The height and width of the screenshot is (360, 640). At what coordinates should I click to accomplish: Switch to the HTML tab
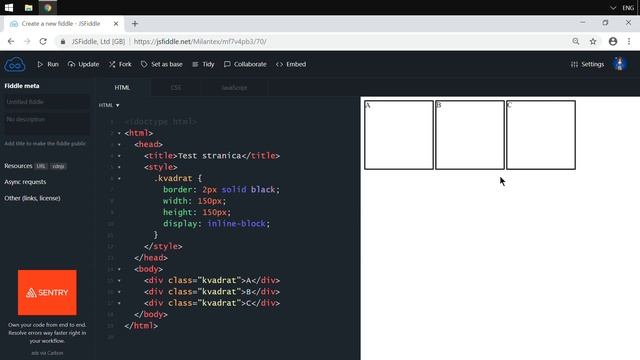pyautogui.click(x=122, y=87)
